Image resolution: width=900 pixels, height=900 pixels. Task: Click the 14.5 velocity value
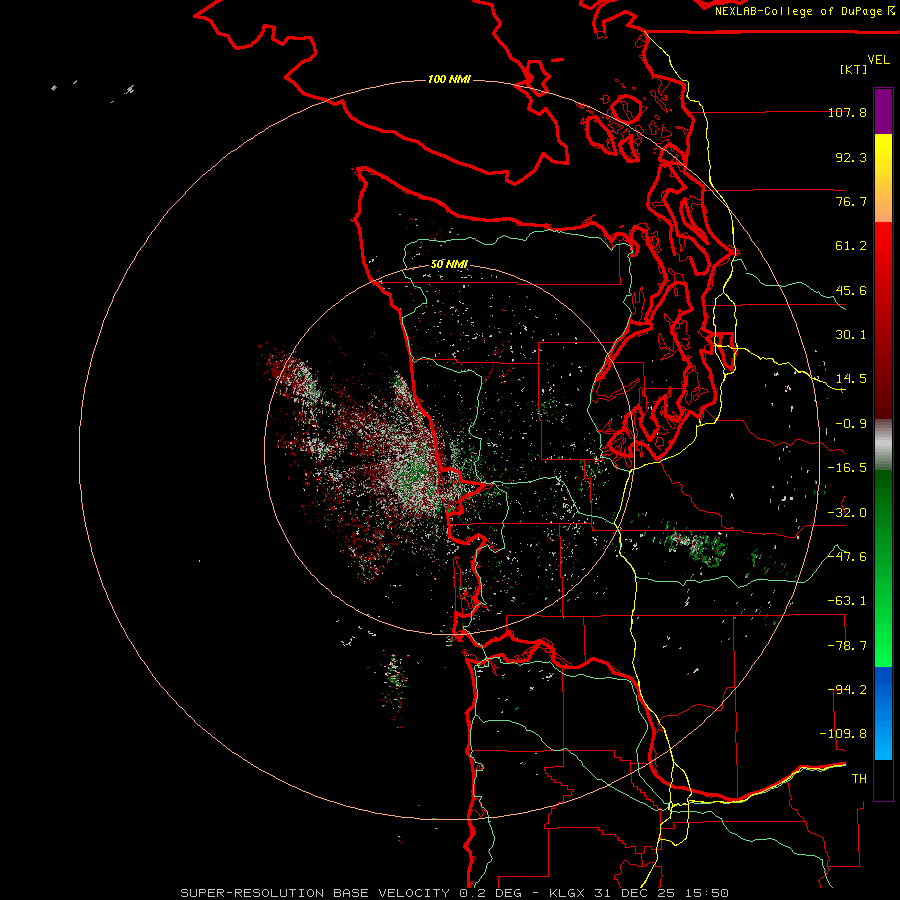click(851, 379)
